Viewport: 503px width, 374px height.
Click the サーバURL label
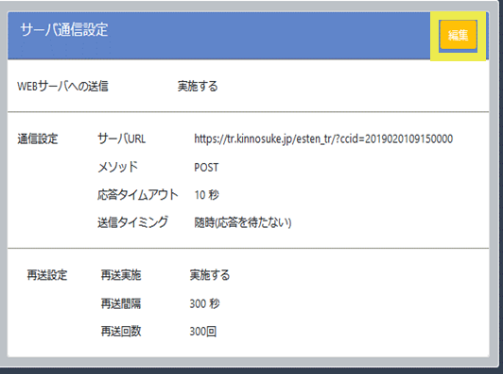coord(121,139)
